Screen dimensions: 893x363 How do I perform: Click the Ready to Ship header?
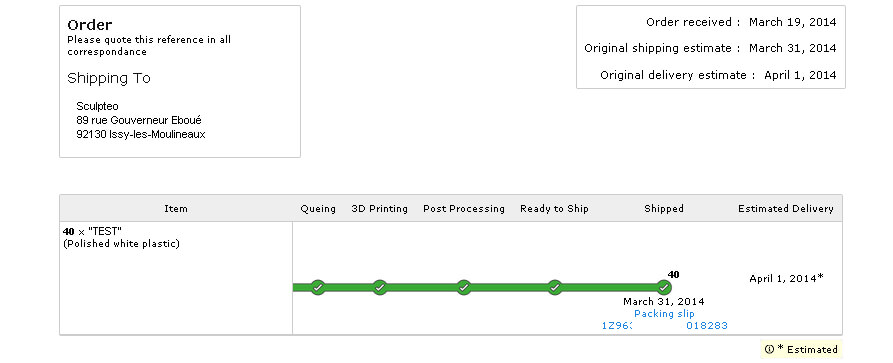click(554, 209)
